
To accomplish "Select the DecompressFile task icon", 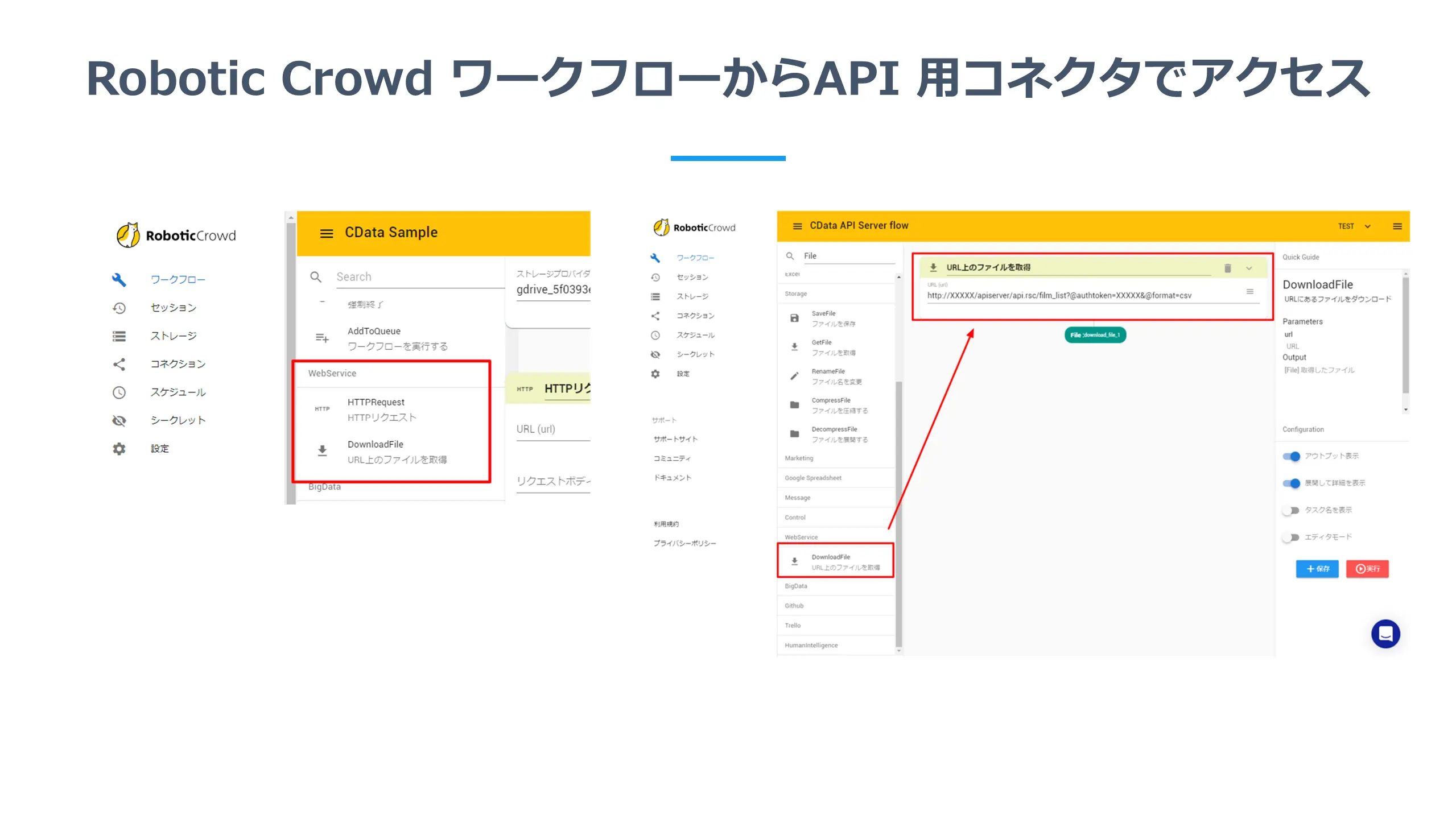I will point(795,432).
